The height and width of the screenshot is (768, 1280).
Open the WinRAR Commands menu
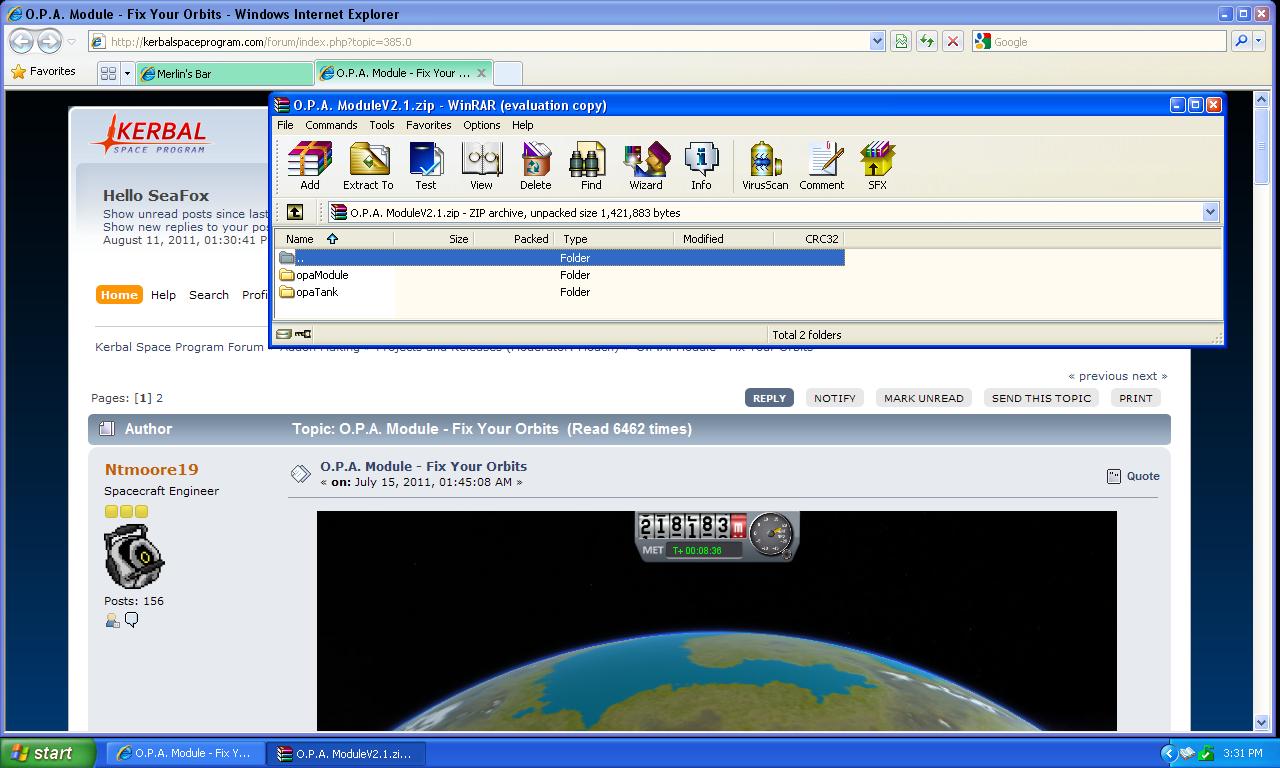[x=331, y=125]
